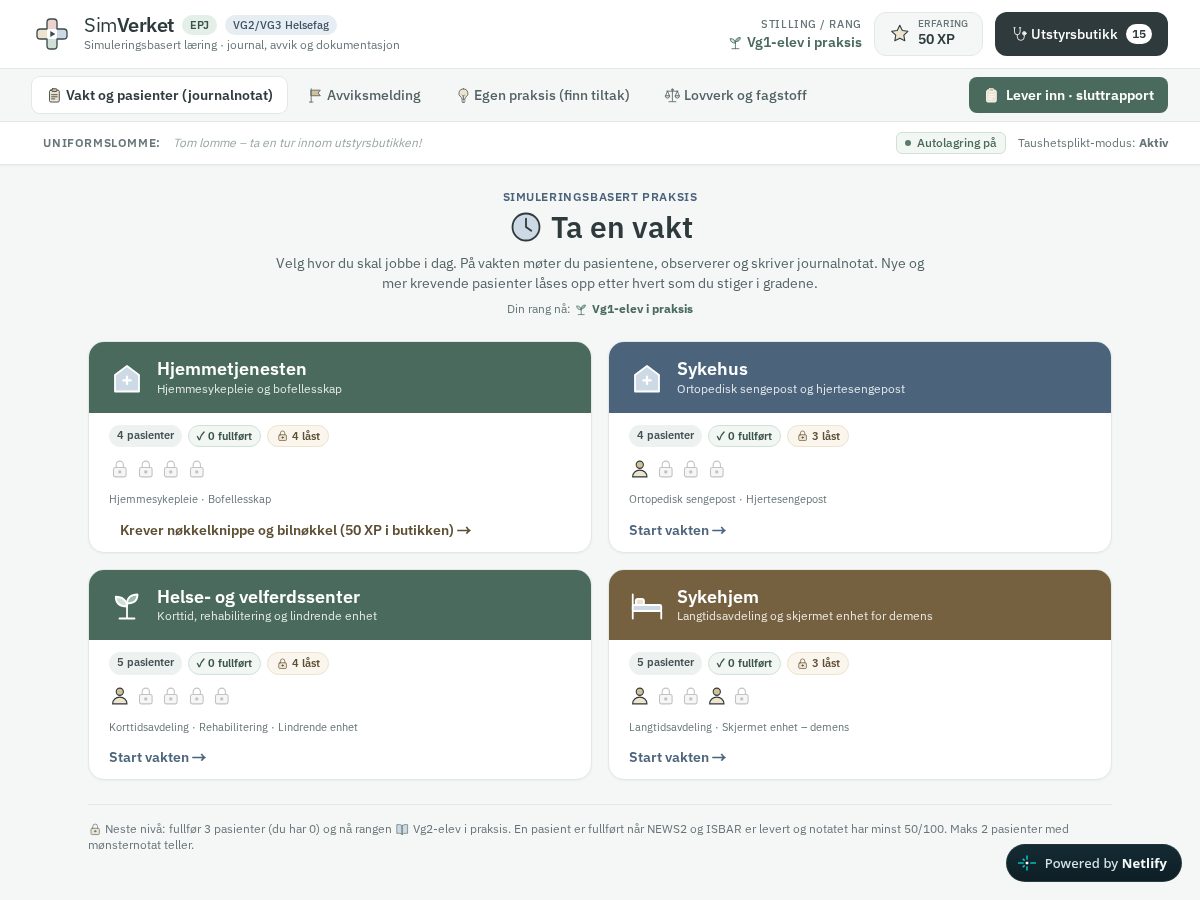Click the 15 counter on Utstyrsbutikk
The image size is (1200, 900).
(x=1139, y=34)
